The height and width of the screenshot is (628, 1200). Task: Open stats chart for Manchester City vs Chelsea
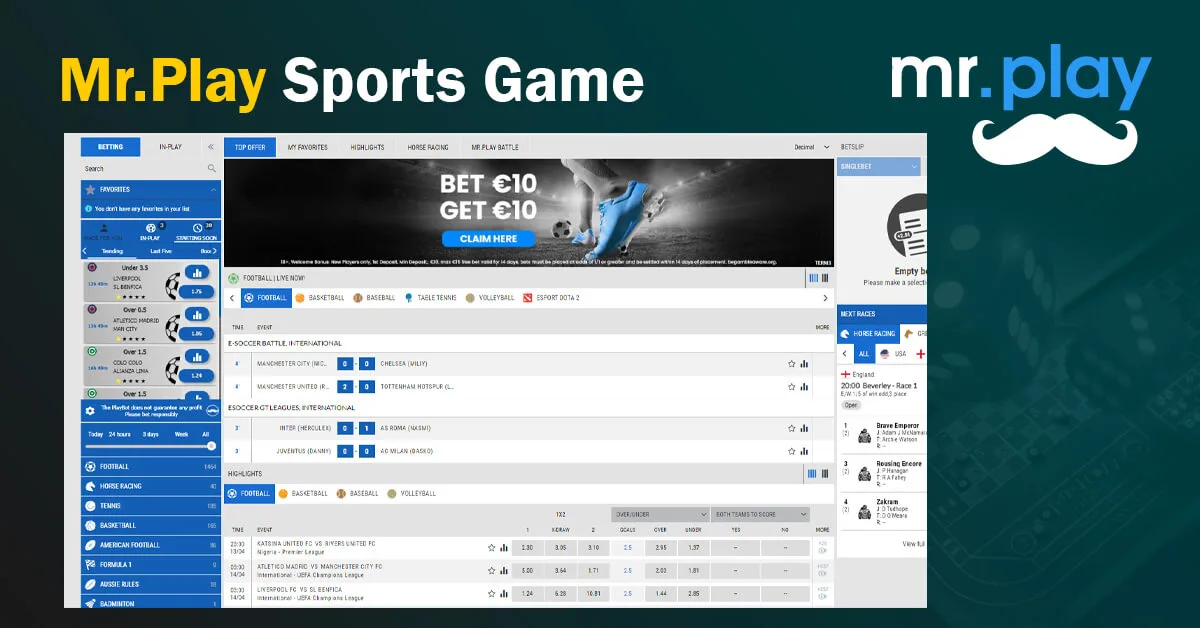[803, 364]
